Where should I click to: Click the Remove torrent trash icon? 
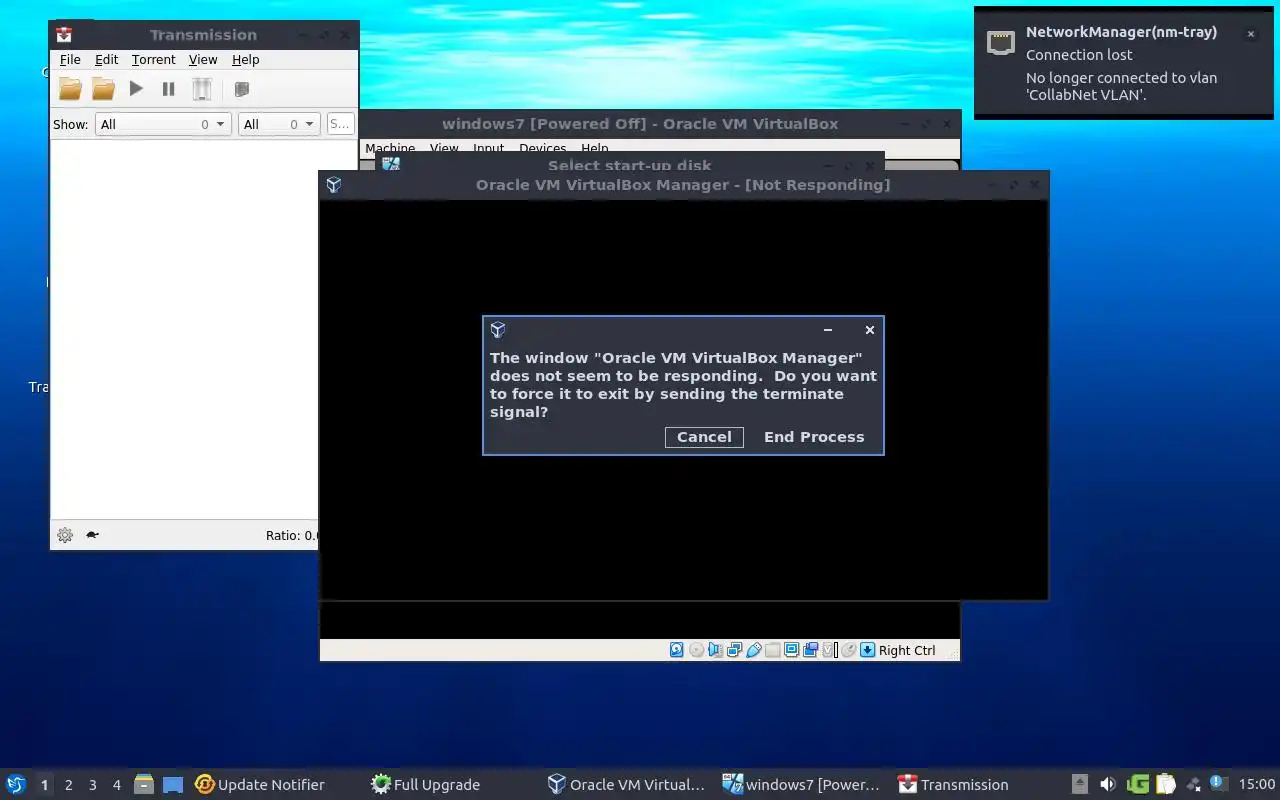click(x=202, y=89)
